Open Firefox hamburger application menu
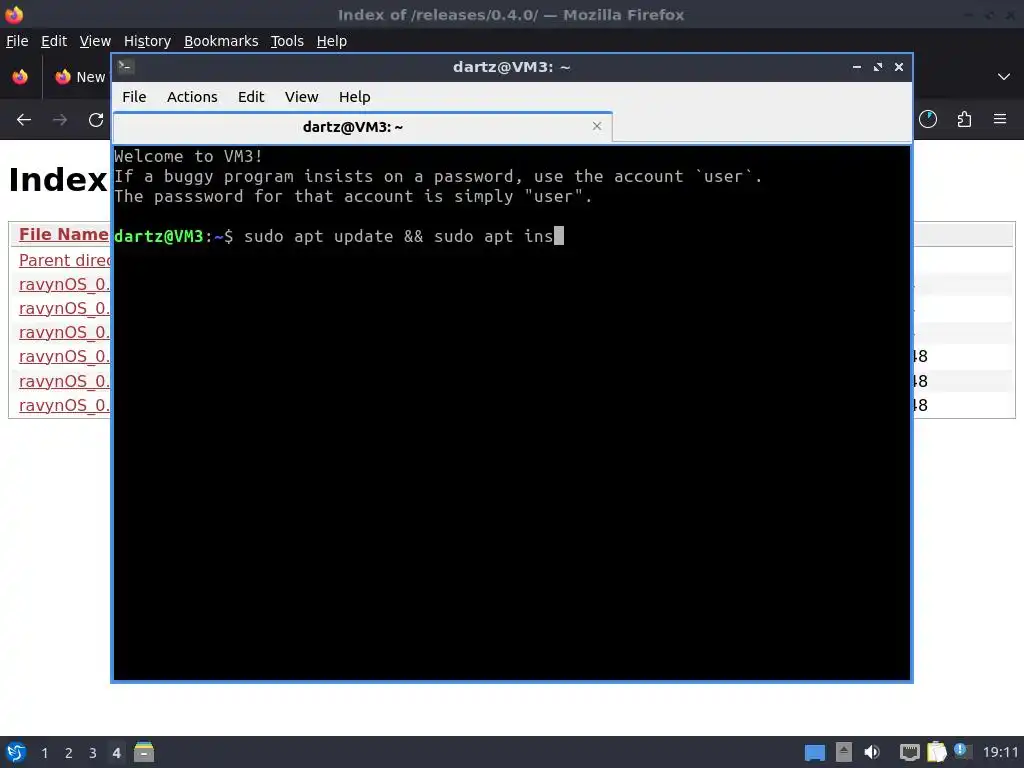 pyautogui.click(x=1000, y=119)
